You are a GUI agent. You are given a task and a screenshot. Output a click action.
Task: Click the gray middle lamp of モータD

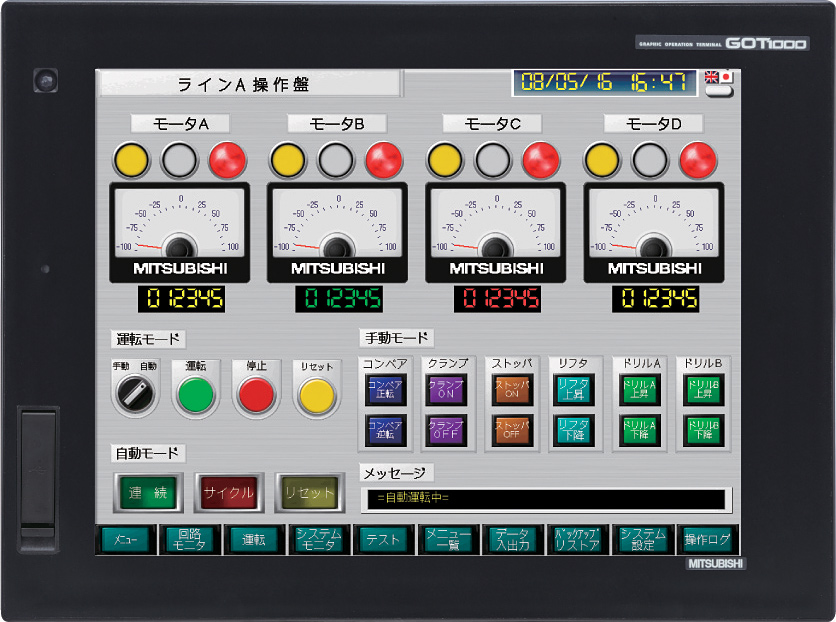pyautogui.click(x=651, y=158)
